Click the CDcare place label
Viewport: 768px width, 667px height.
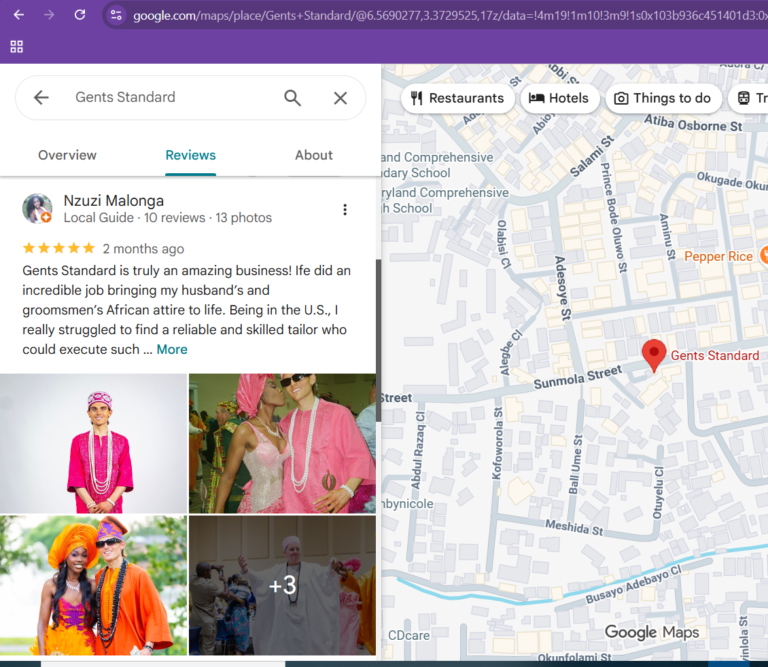pos(408,635)
